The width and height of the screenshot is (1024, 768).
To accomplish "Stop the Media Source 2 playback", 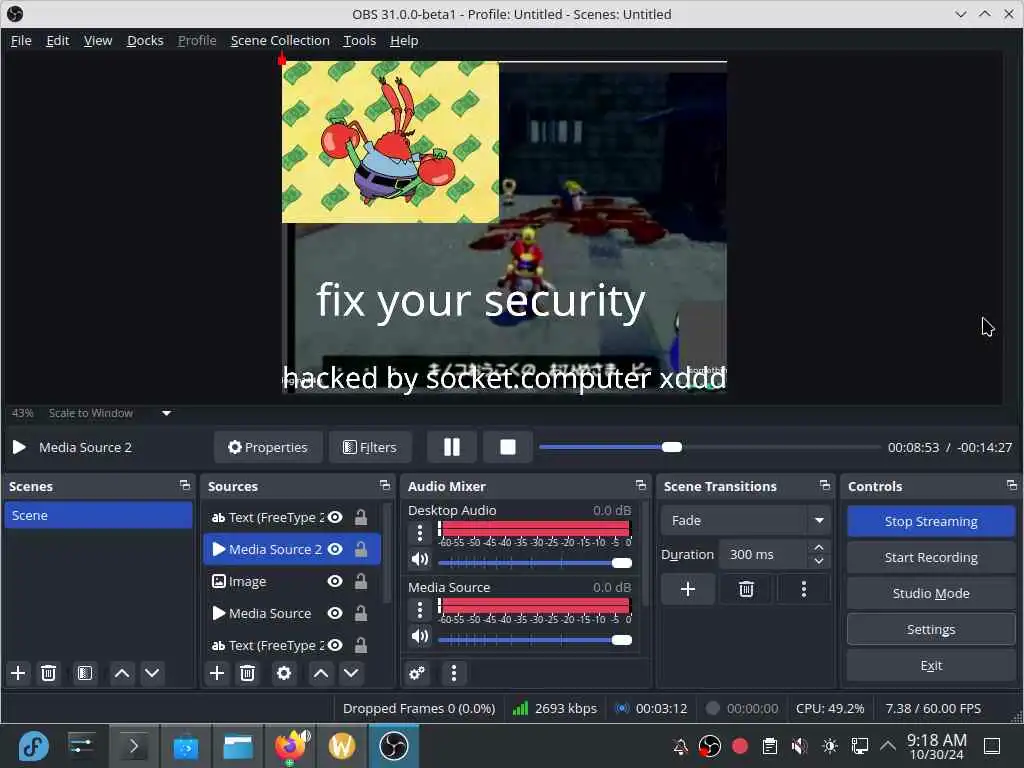I will (x=507, y=447).
